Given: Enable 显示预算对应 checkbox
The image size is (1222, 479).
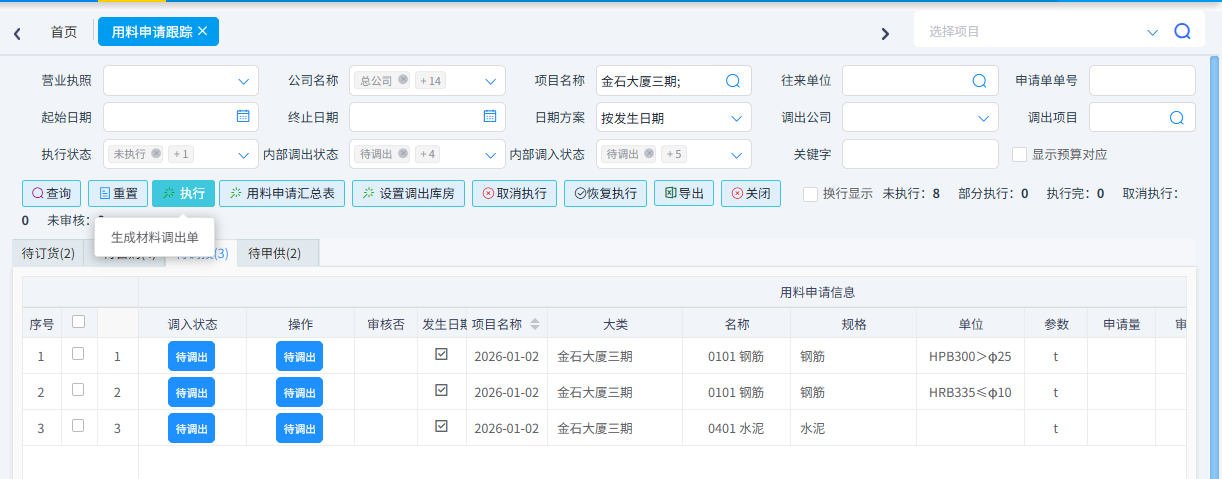Looking at the screenshot, I should (x=1019, y=154).
